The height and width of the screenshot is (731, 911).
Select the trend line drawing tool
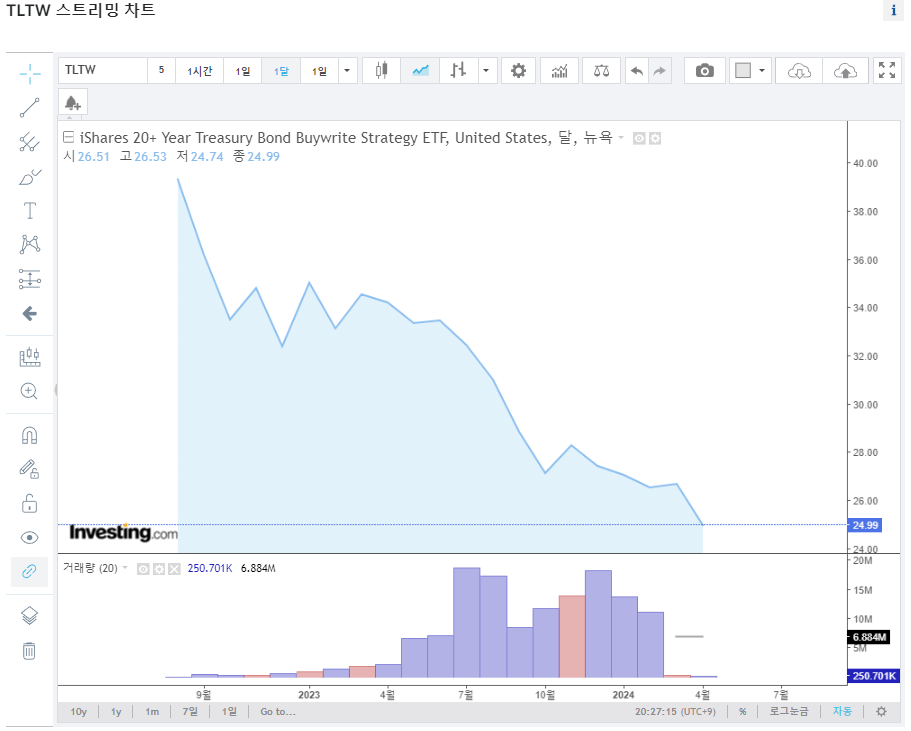pos(30,108)
